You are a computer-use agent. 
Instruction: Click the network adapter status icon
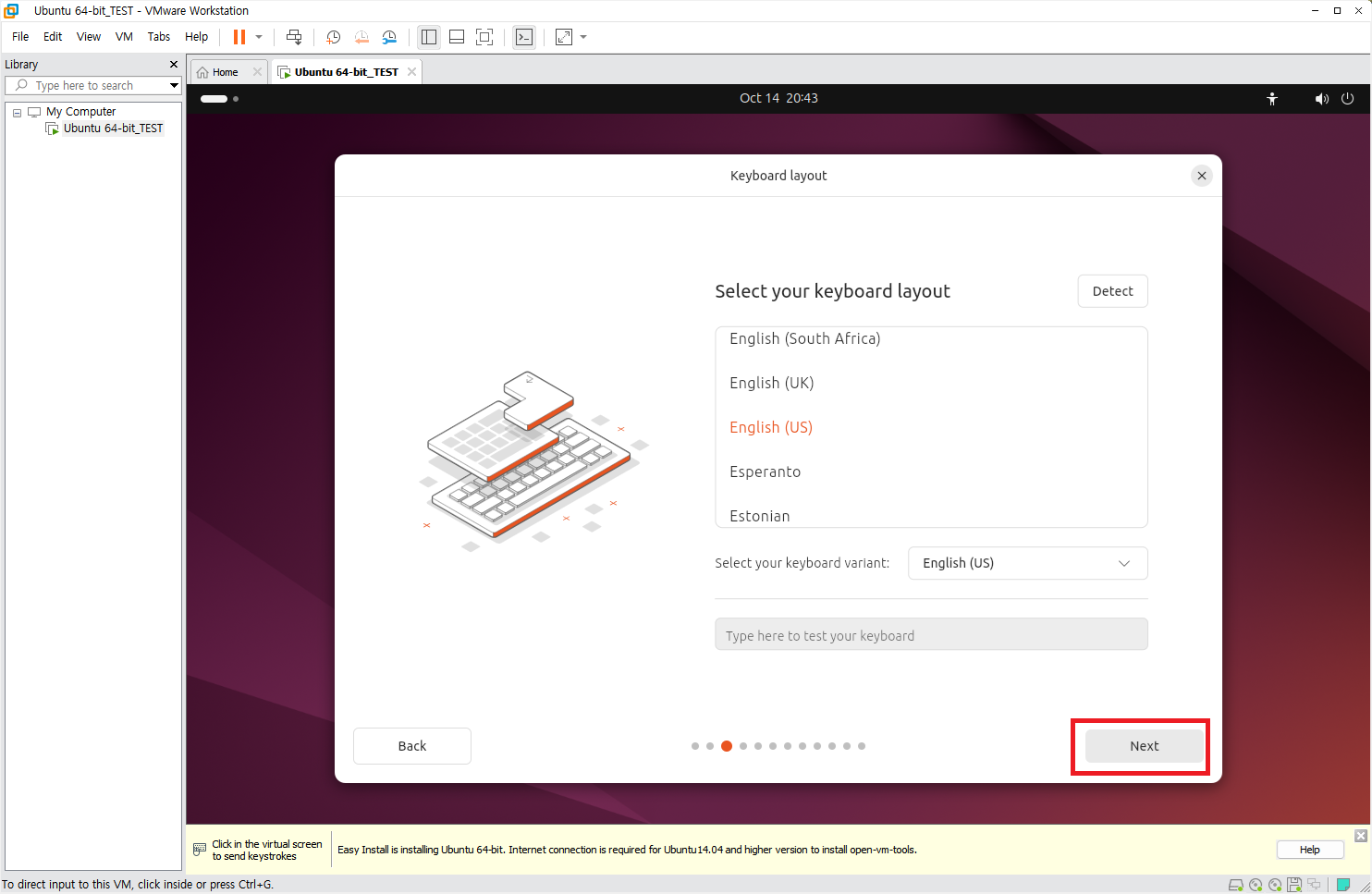tap(1314, 885)
